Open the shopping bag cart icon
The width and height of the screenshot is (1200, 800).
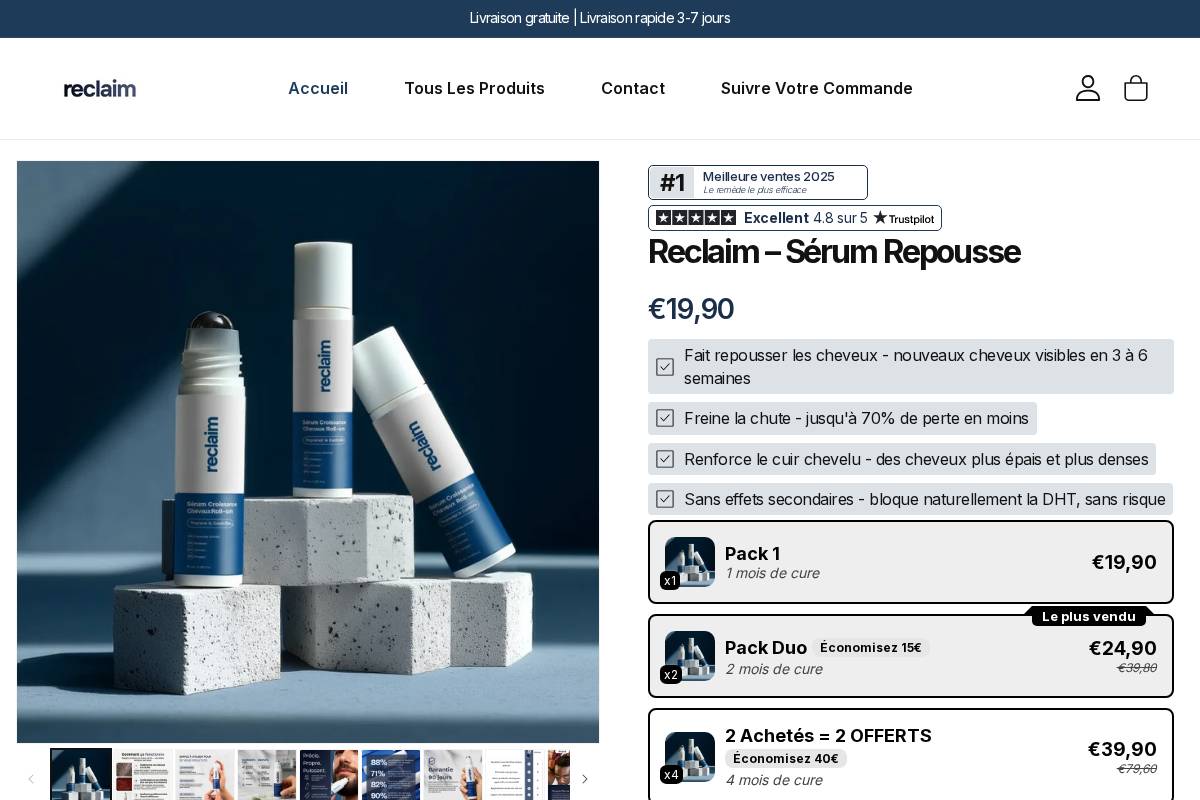point(1136,88)
